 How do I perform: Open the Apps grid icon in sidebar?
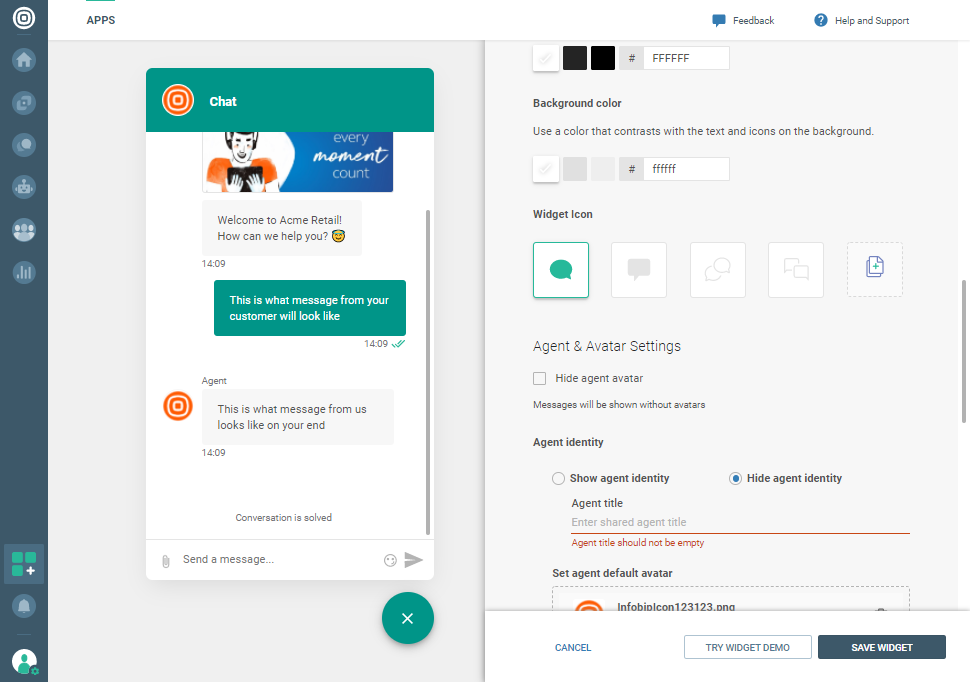tap(24, 564)
